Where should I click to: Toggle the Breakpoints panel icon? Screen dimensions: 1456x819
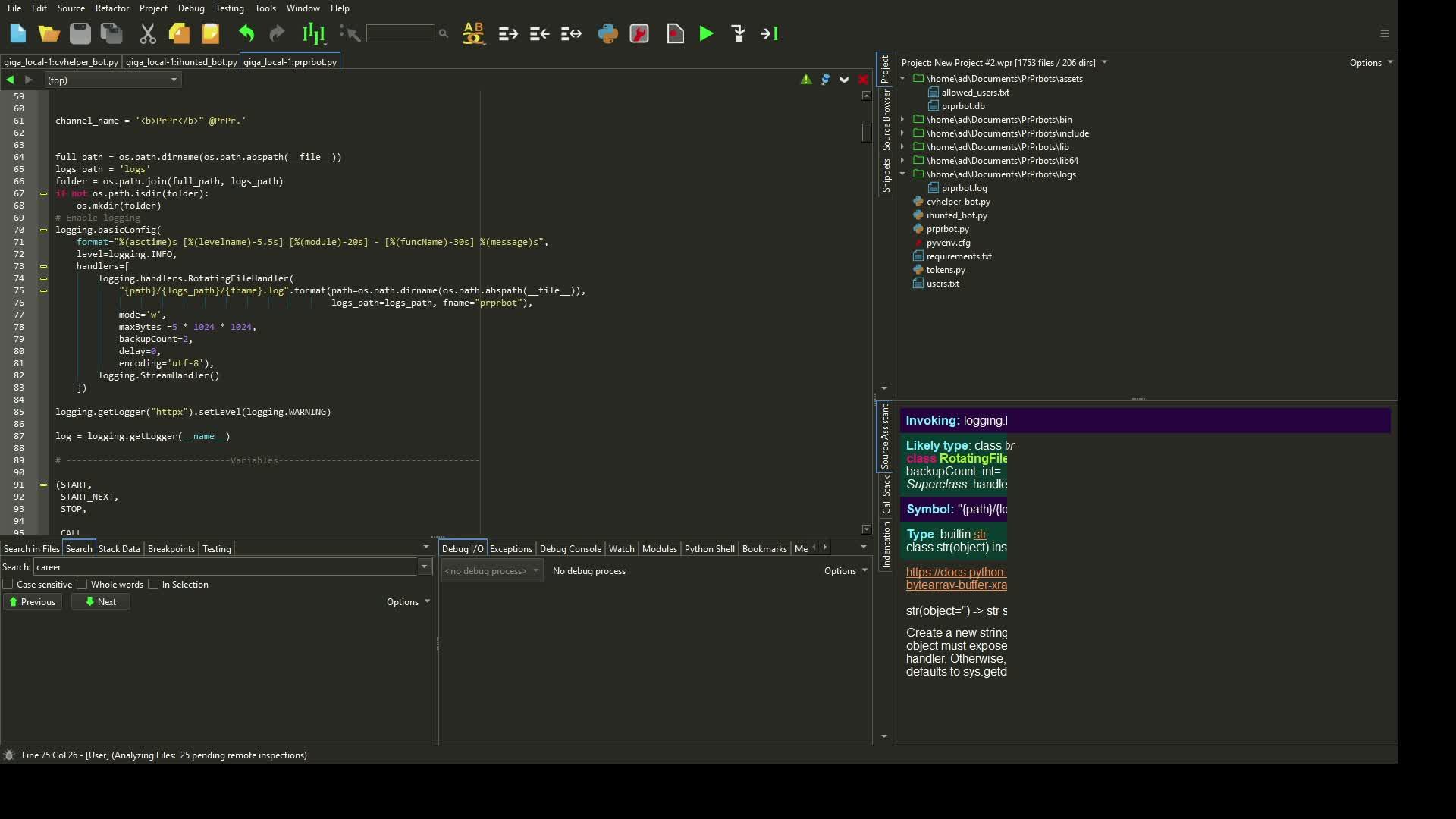(x=170, y=548)
